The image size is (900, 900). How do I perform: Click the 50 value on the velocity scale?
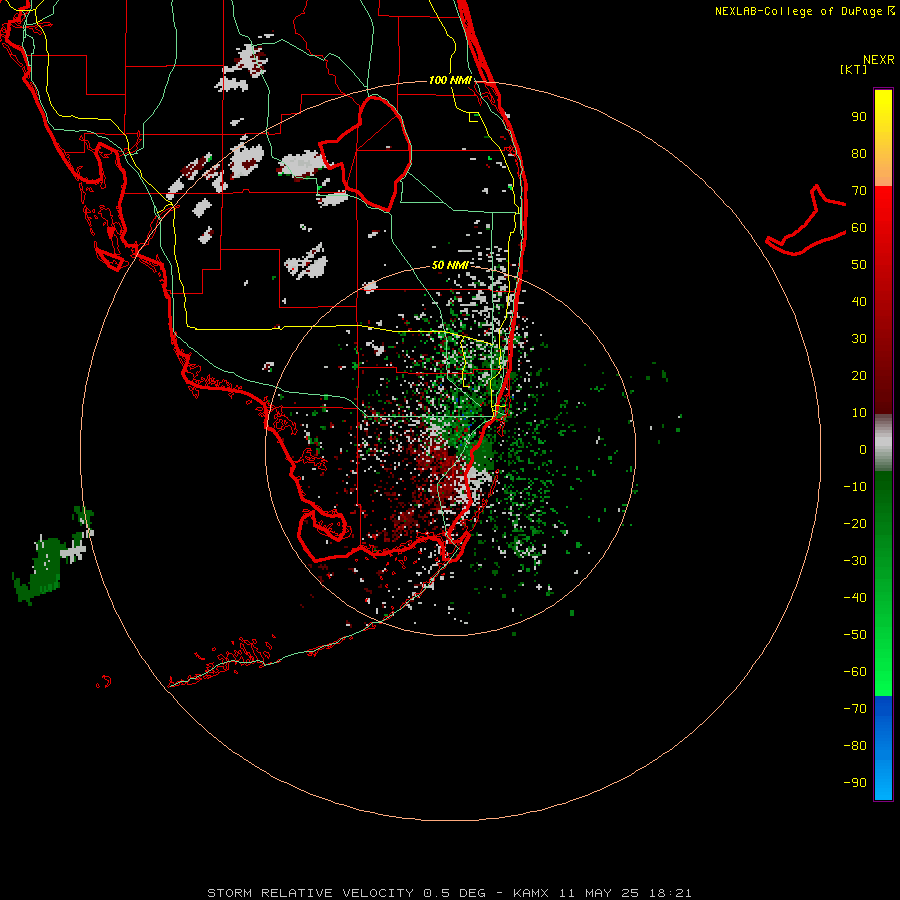coord(859,265)
